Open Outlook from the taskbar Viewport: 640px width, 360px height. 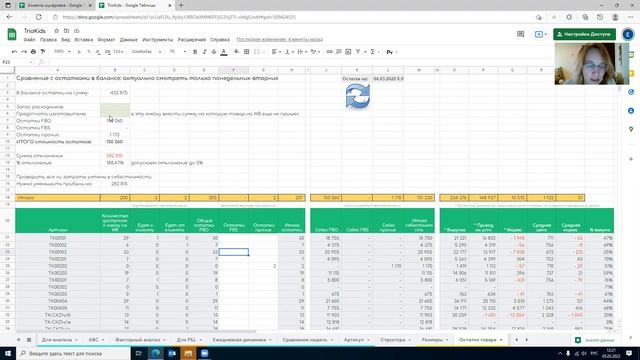pyautogui.click(x=172, y=353)
